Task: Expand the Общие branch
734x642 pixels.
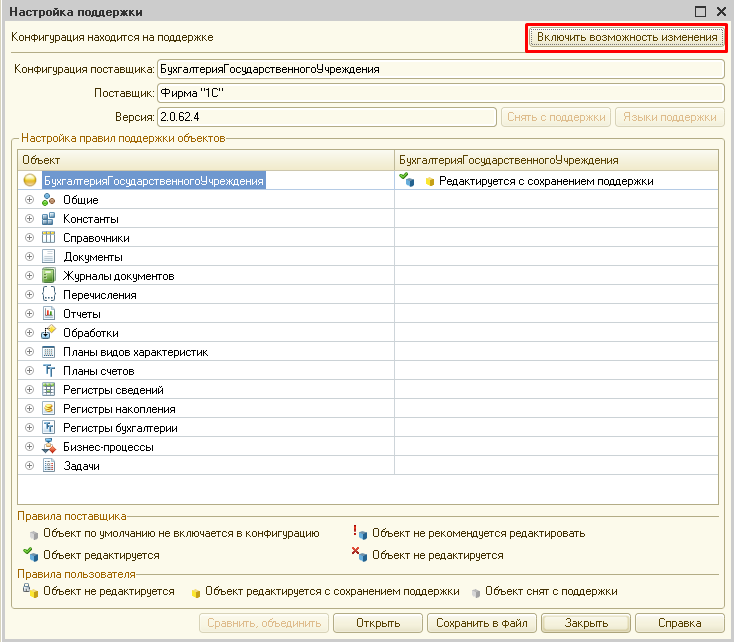Action: [29, 200]
